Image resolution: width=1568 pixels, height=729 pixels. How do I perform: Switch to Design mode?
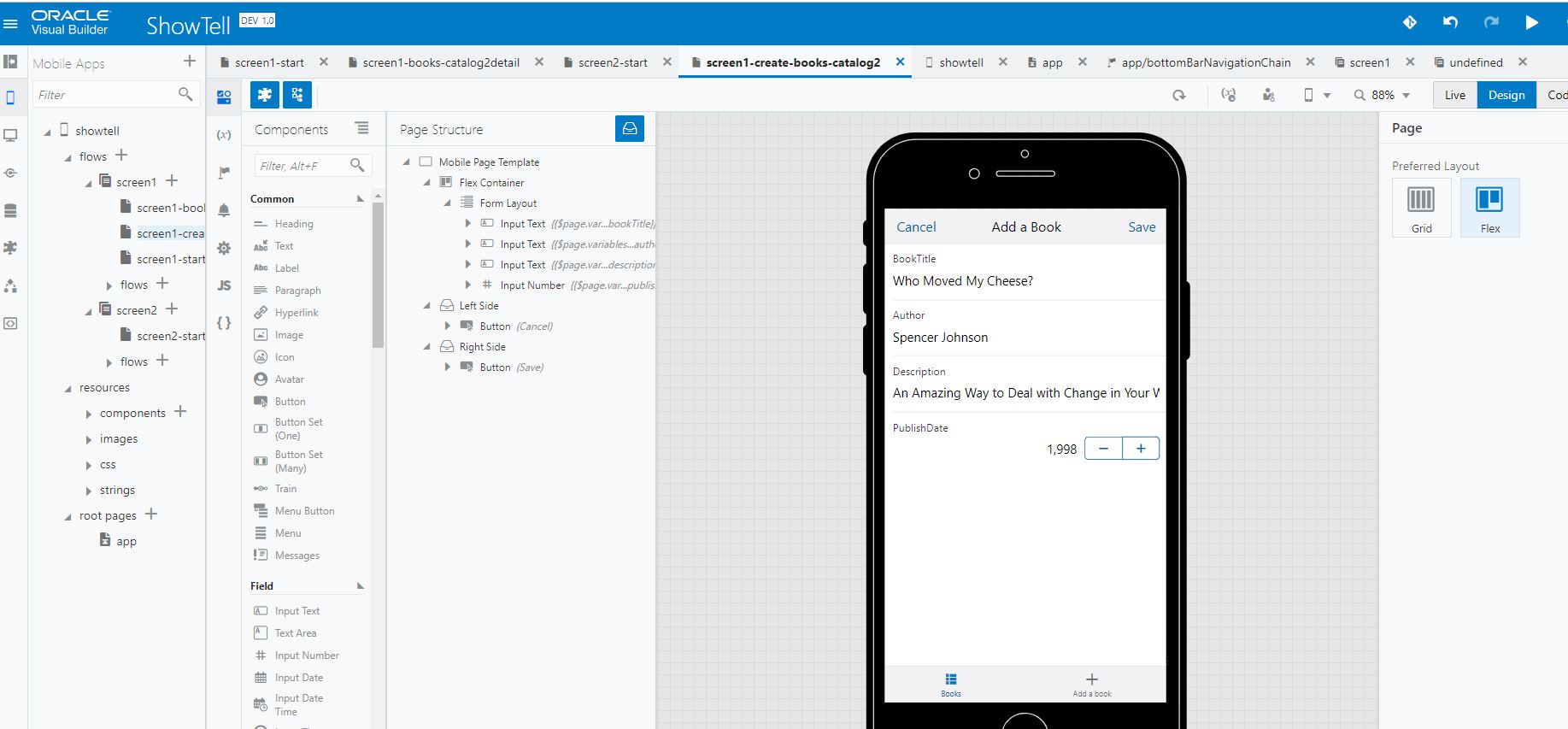[1506, 95]
